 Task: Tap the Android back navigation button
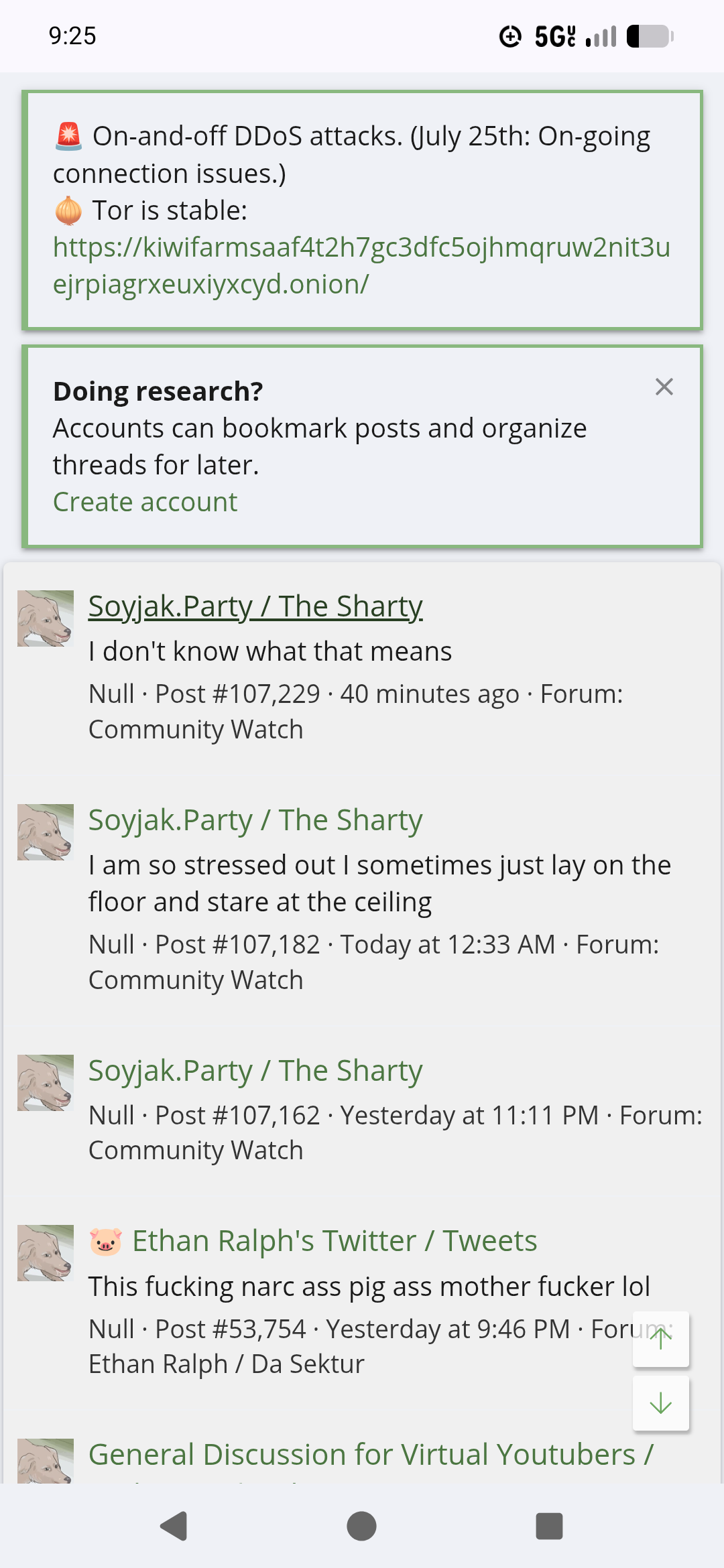174,1526
